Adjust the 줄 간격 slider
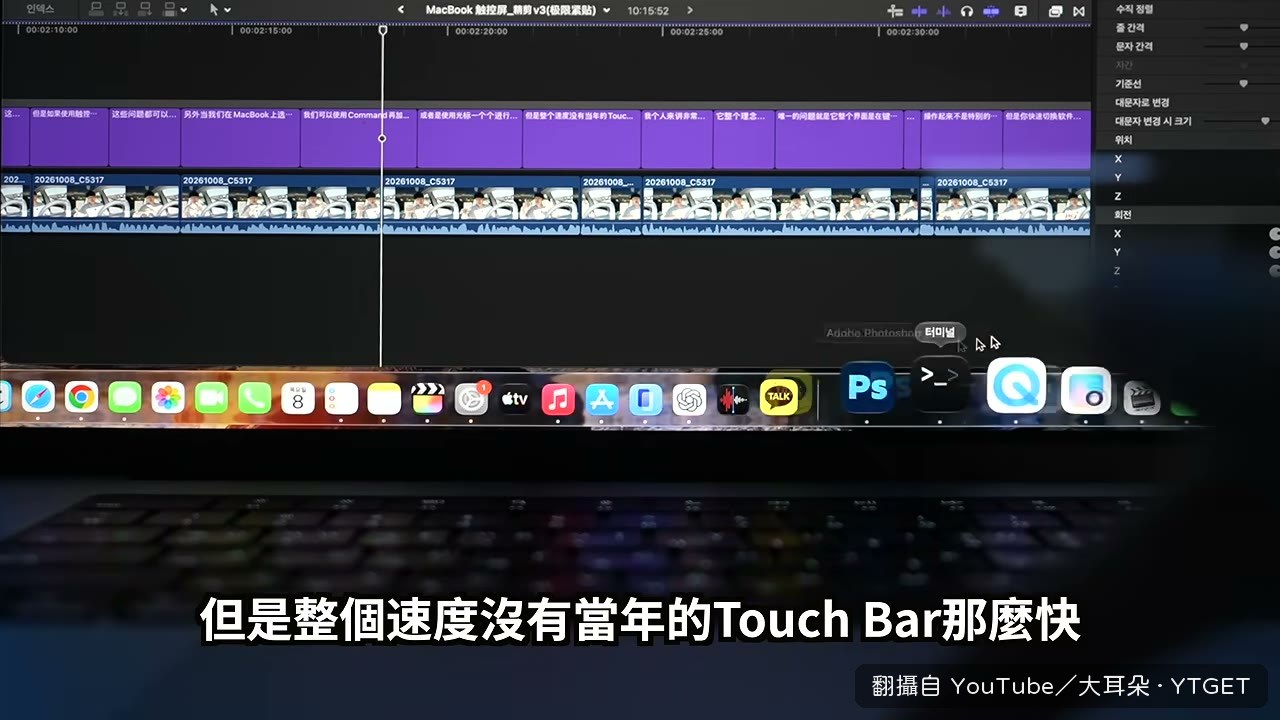This screenshot has height=720, width=1280. tap(1244, 28)
